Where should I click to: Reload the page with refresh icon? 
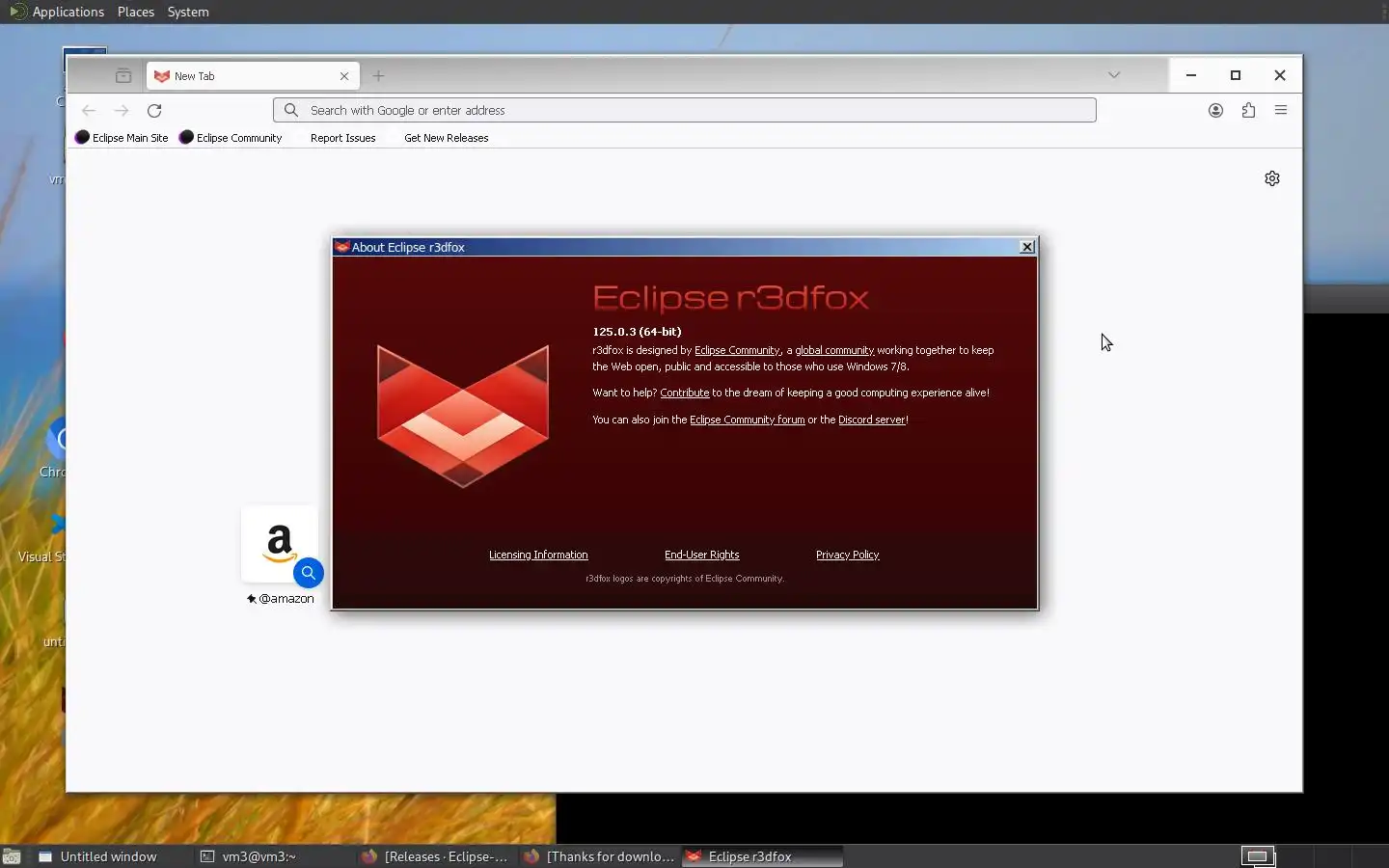(154, 111)
